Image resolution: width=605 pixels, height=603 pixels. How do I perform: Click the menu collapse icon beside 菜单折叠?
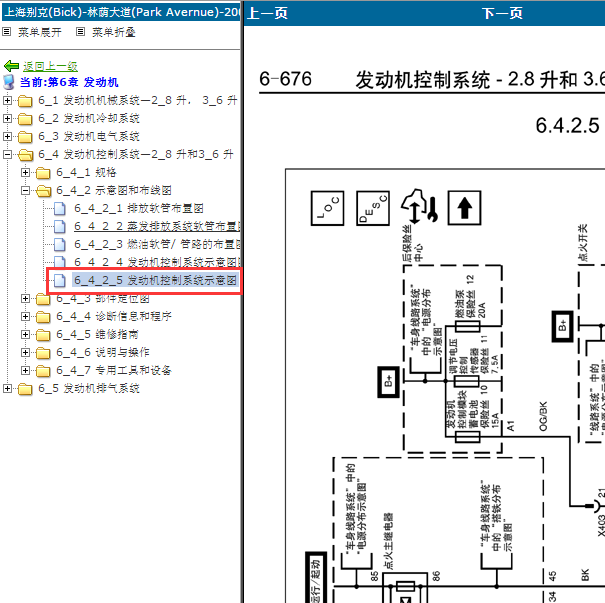pyautogui.click(x=80, y=32)
